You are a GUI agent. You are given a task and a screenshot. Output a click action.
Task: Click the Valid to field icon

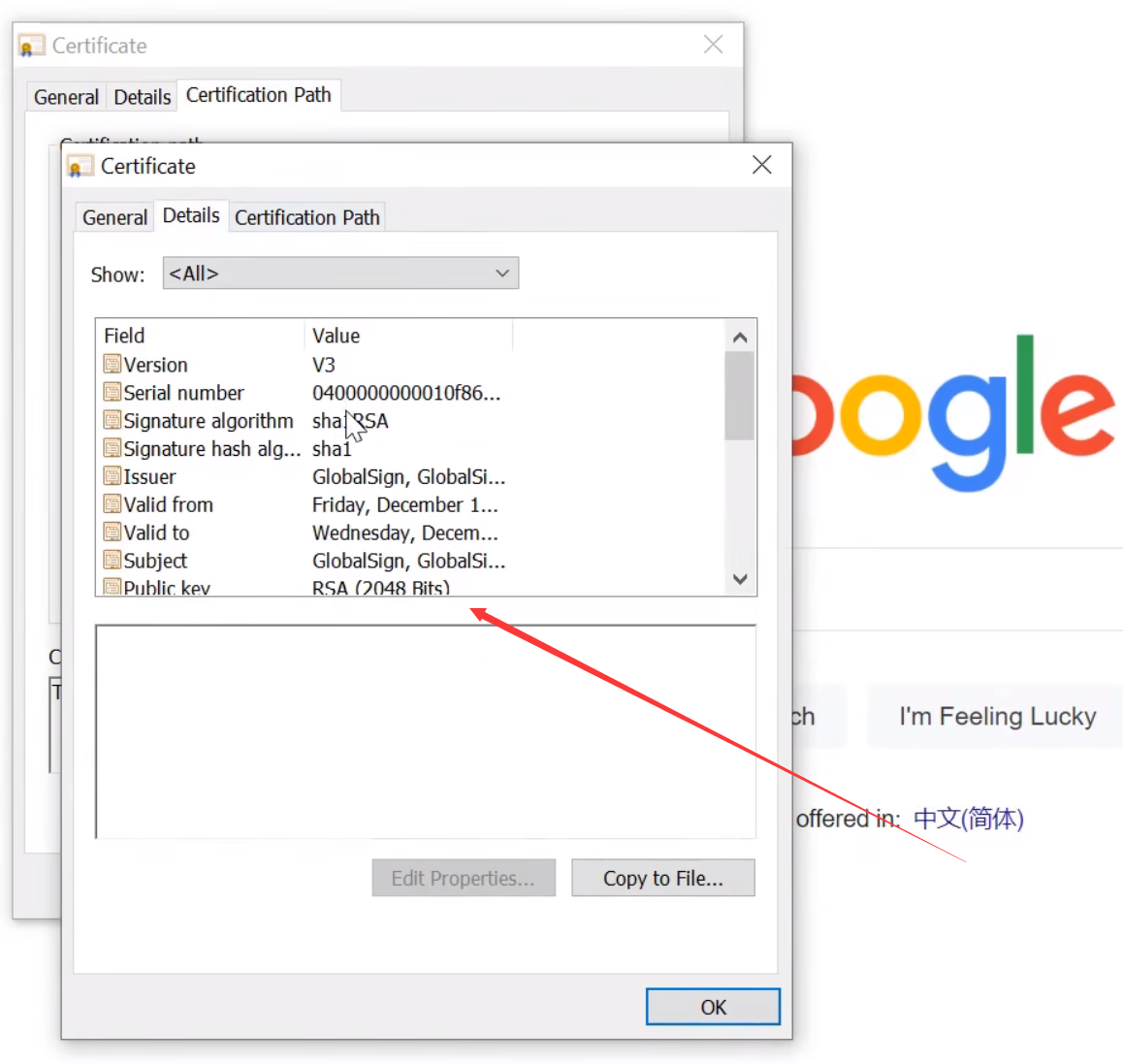[x=112, y=532]
